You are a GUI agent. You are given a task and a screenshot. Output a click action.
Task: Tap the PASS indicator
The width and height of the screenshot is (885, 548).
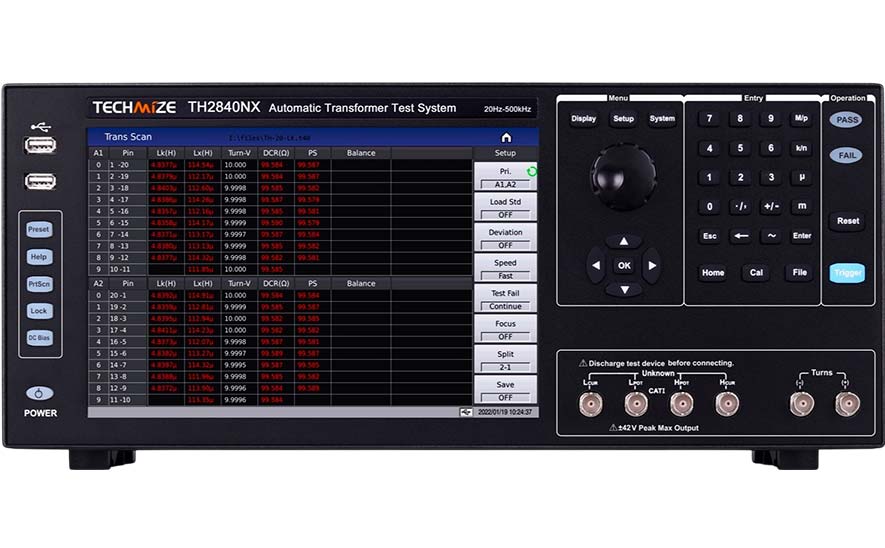click(847, 120)
